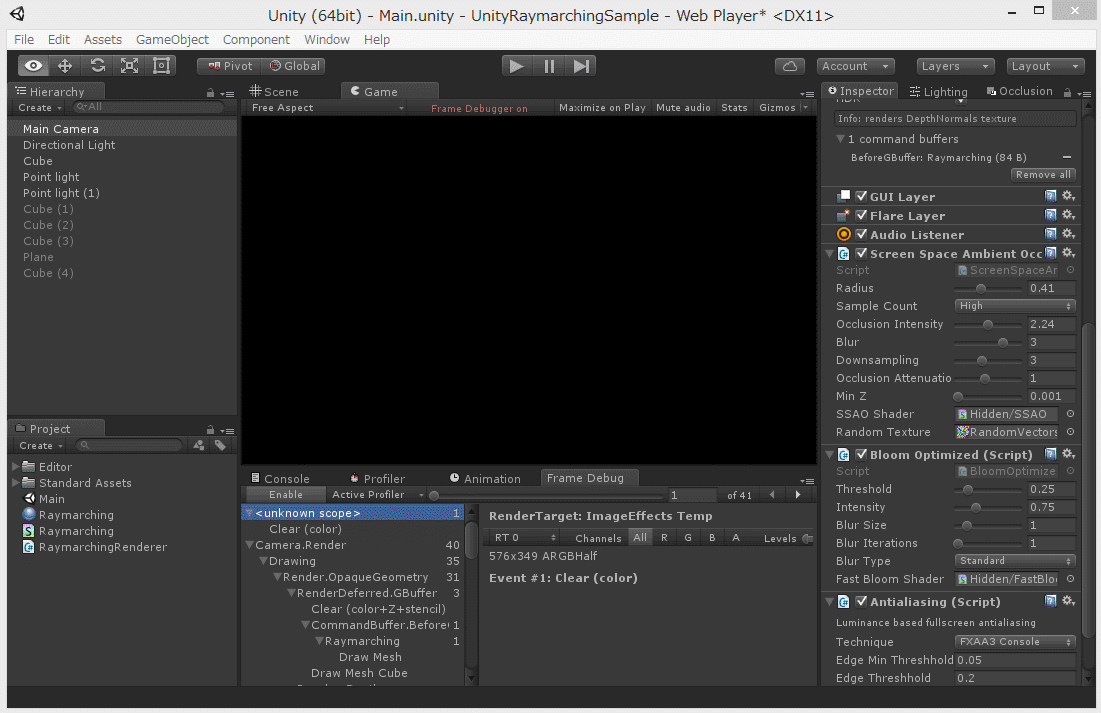Click the frame debugger Enable button
This screenshot has width=1101, height=713.
point(286,495)
